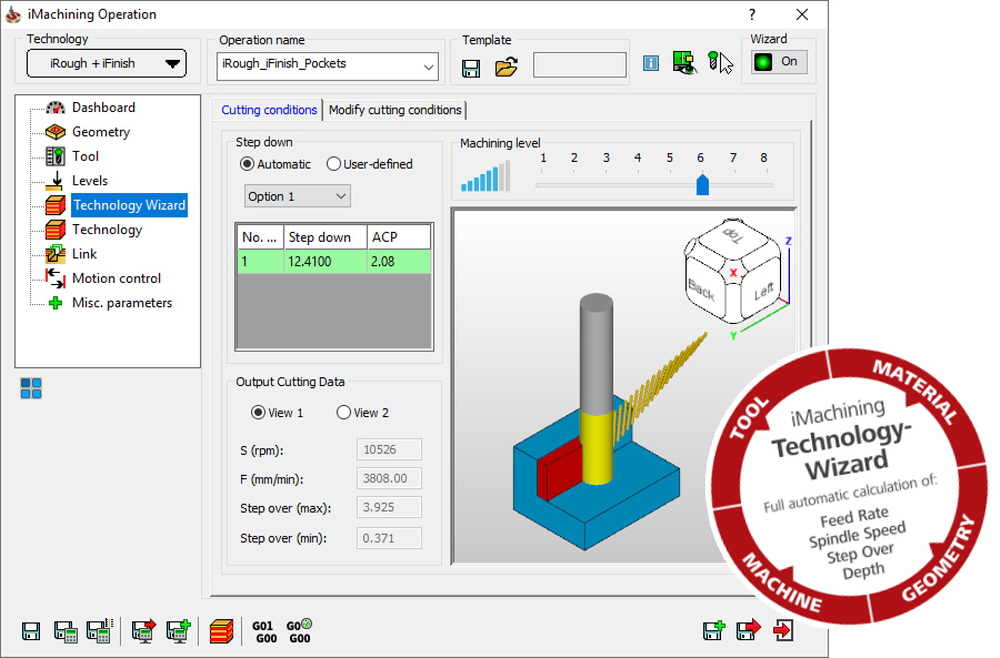Click the No. column header
The image size is (1000, 658).
coord(260,237)
